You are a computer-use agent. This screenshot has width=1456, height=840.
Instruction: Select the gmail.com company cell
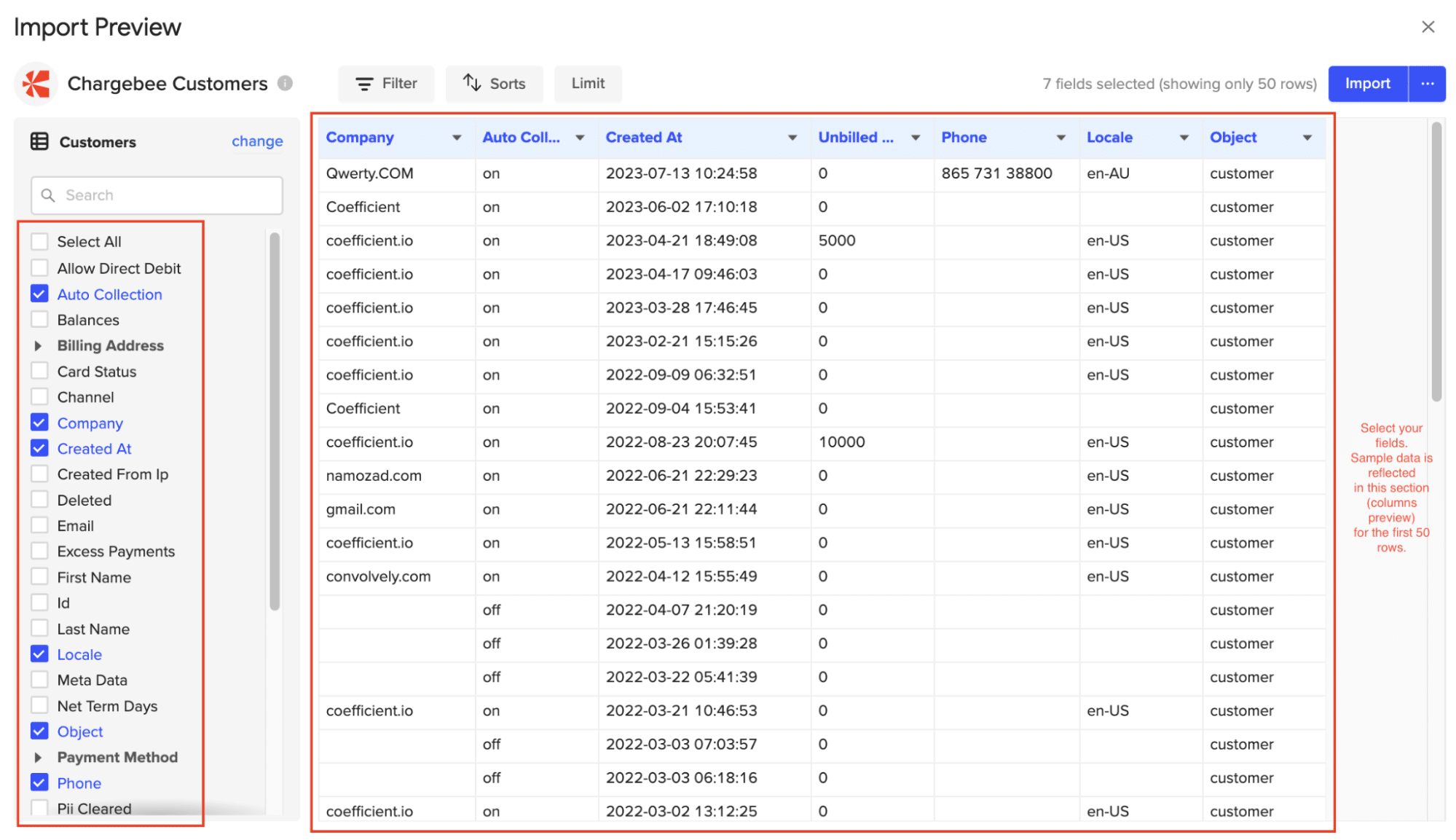coord(397,509)
